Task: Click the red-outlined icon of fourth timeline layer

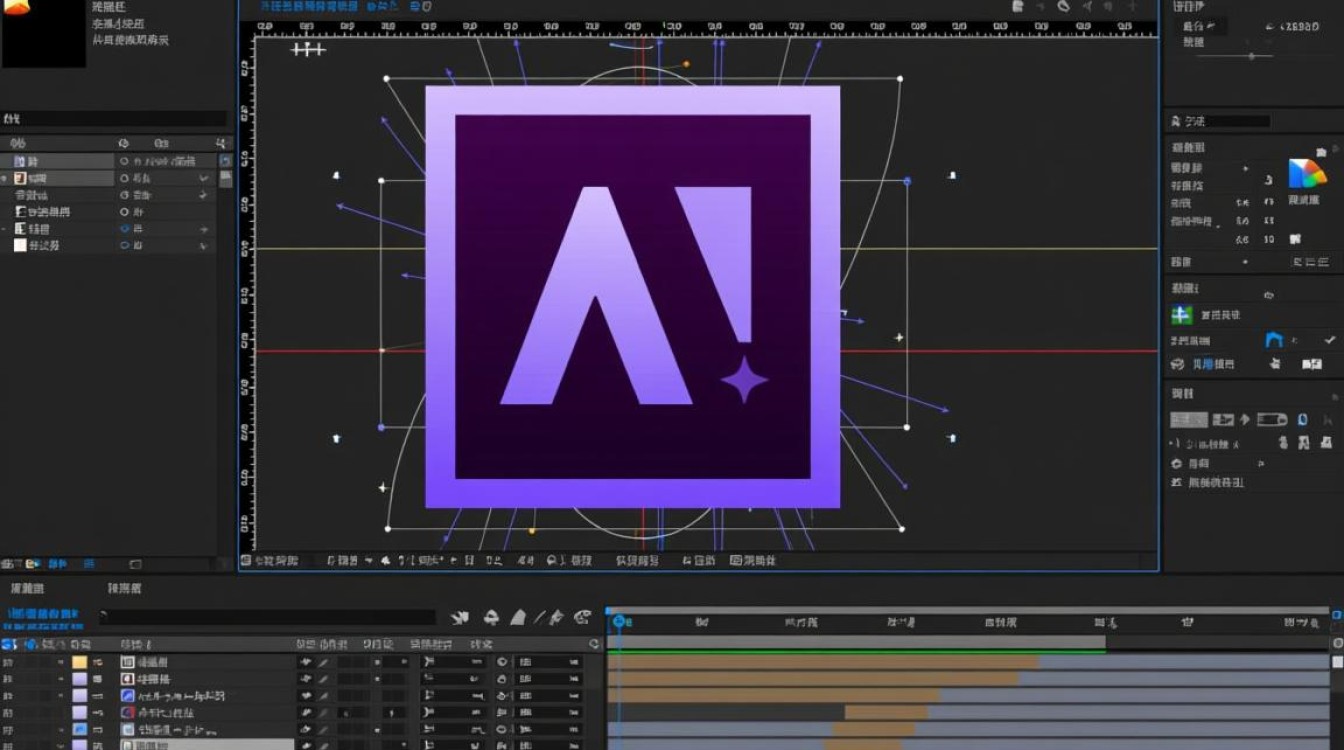Action: (x=127, y=713)
